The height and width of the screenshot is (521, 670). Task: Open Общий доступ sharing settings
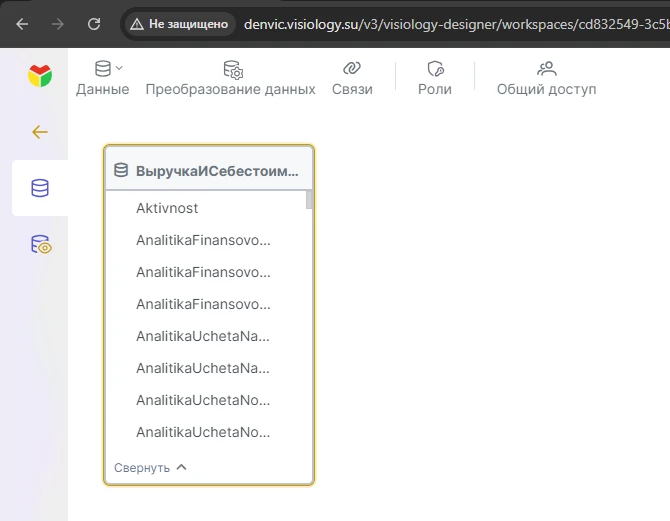coord(546,78)
